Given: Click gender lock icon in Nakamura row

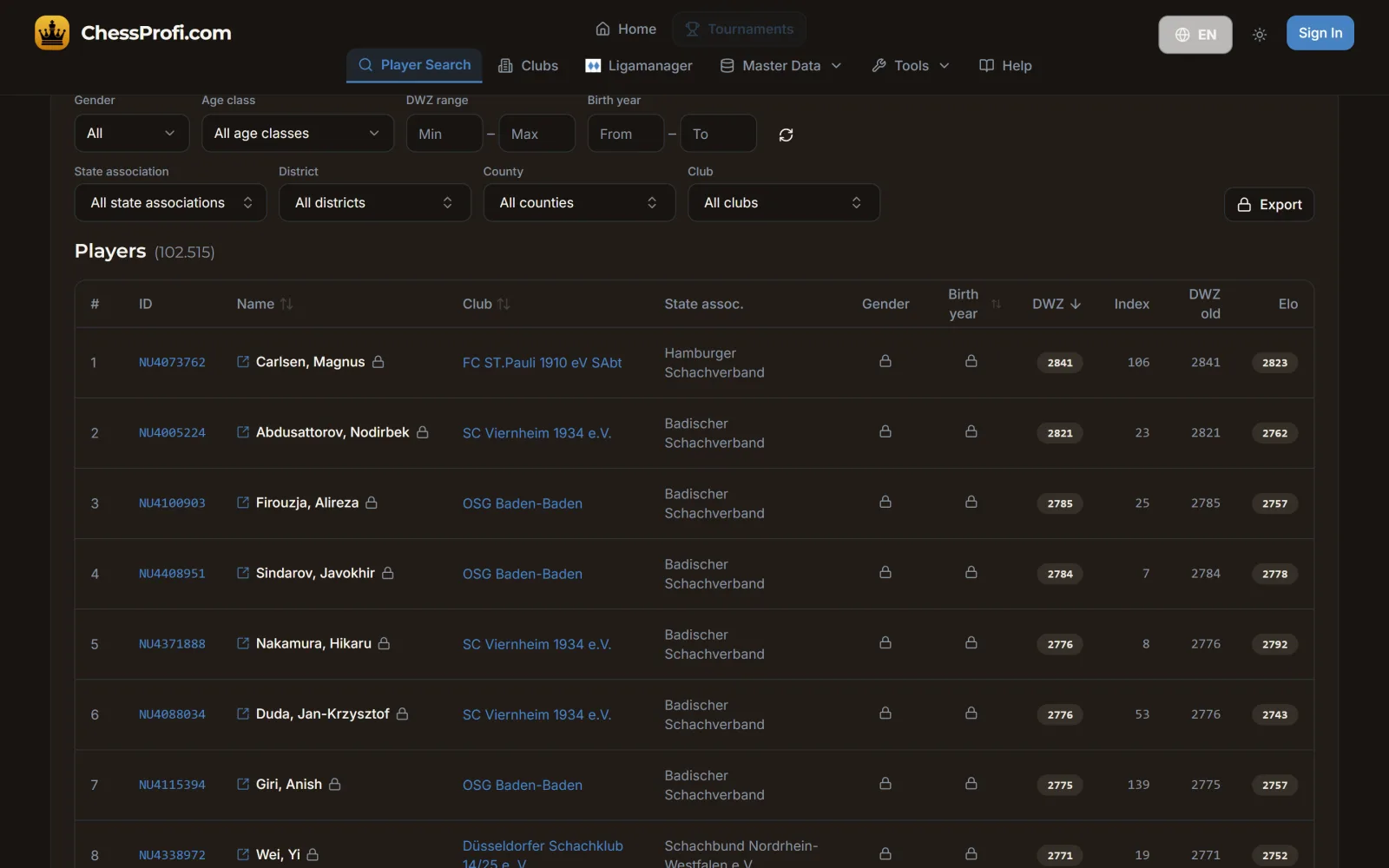Looking at the screenshot, I should [885, 642].
